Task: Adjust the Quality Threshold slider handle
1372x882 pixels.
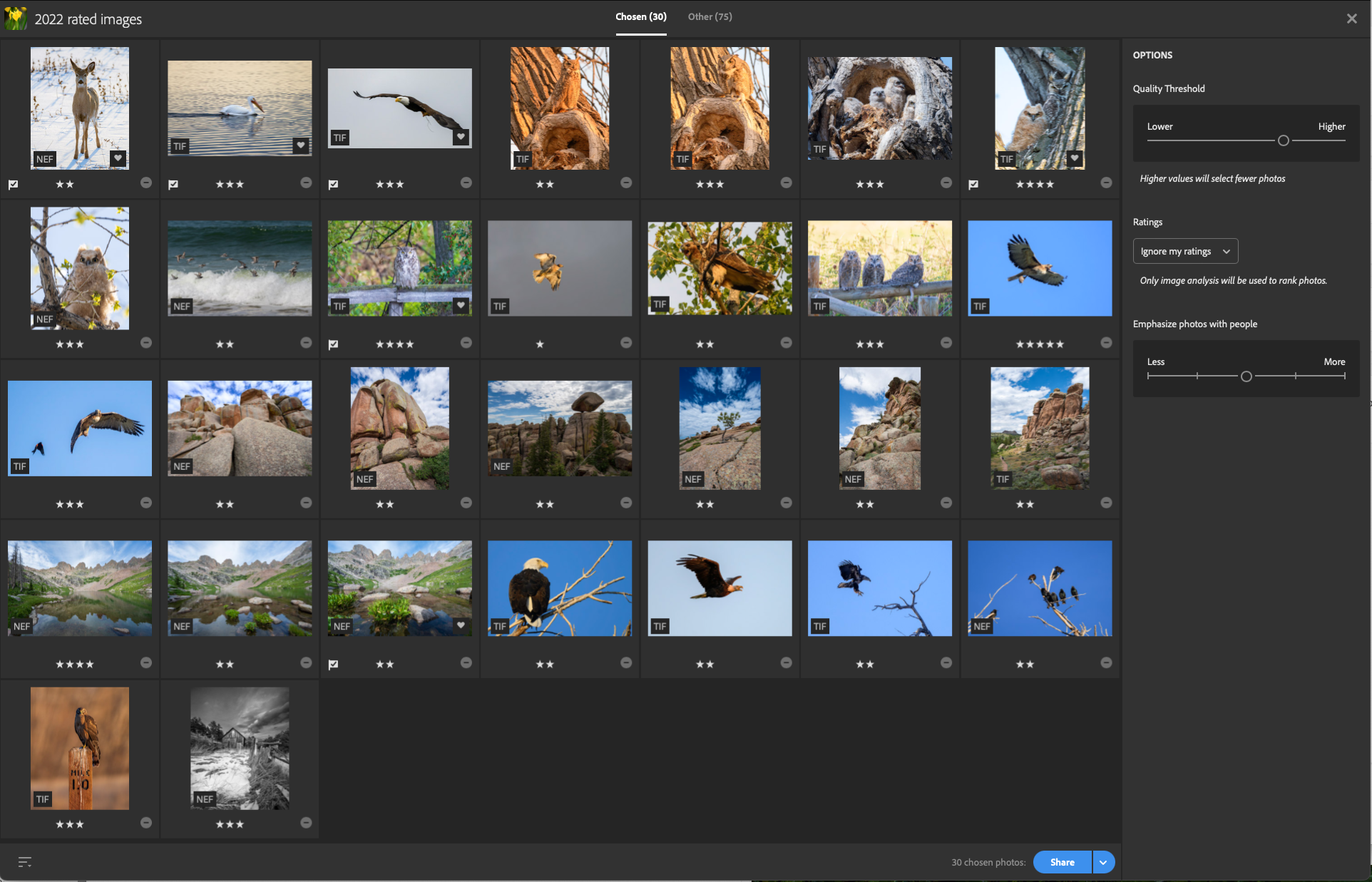Action: pos(1284,140)
